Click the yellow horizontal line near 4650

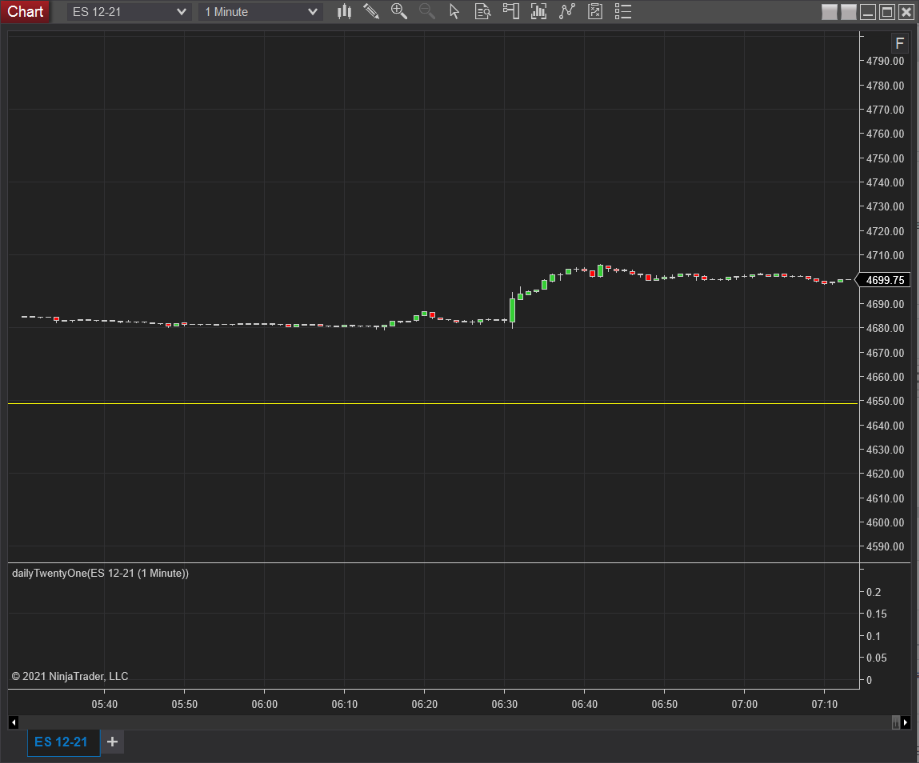coord(433,403)
